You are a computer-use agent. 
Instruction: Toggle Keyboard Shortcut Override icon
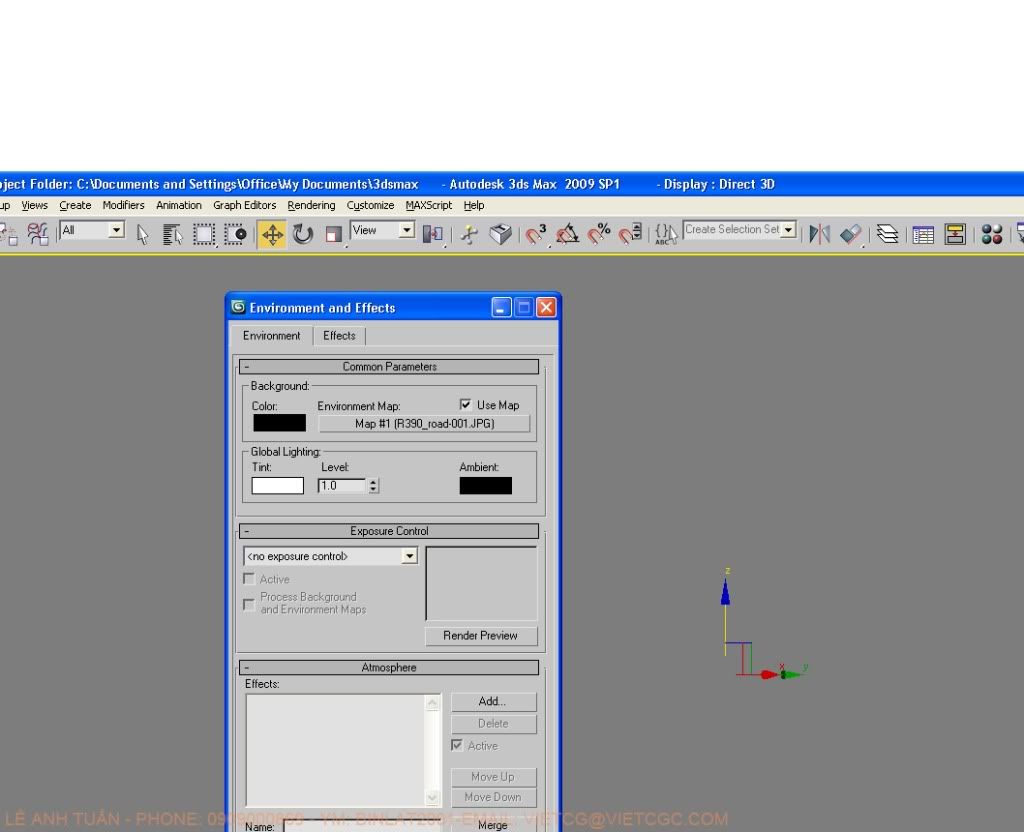click(501, 234)
